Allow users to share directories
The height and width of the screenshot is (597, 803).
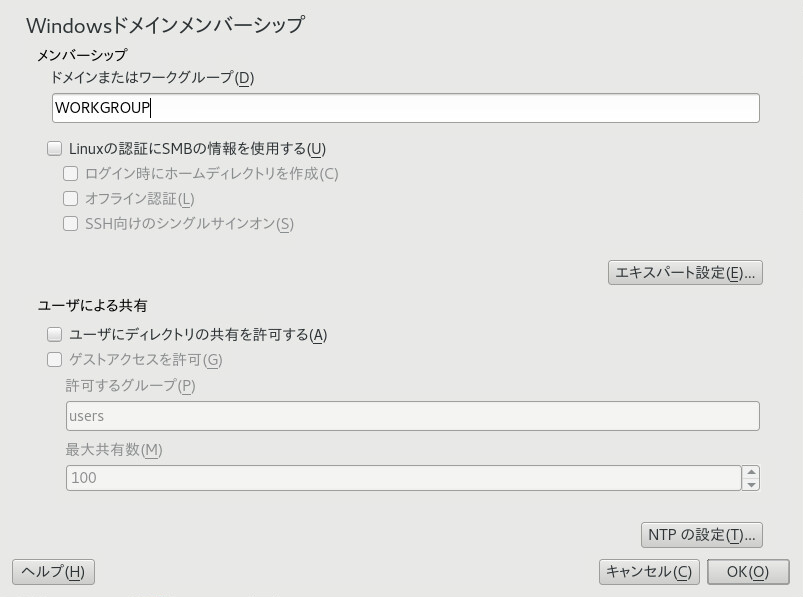click(55, 335)
